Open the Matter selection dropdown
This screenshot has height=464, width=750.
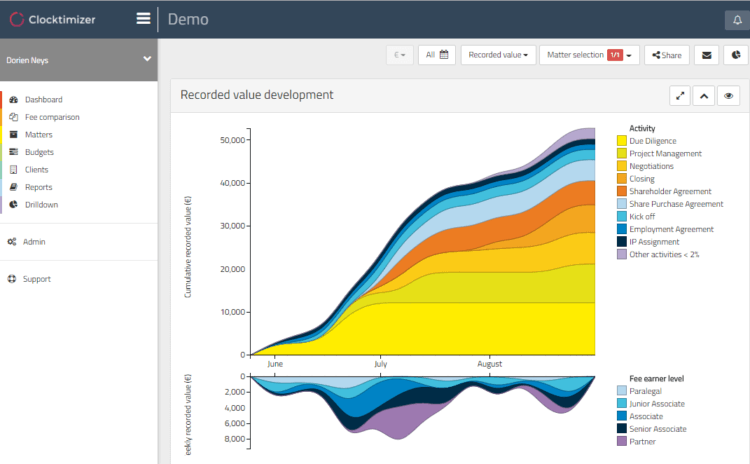coord(589,55)
